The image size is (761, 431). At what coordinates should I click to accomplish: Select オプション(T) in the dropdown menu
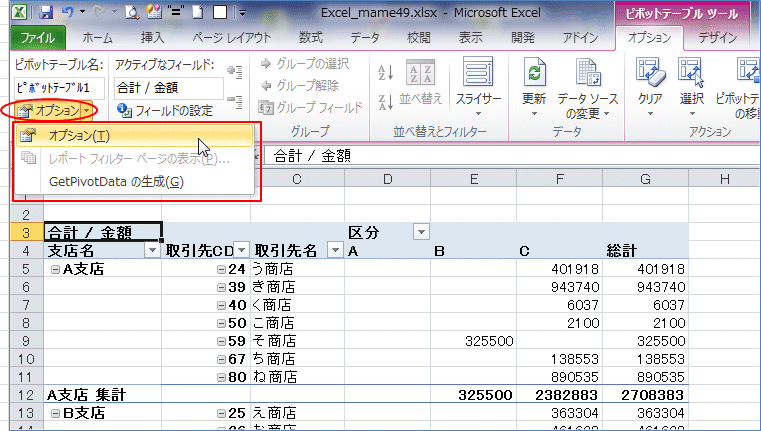(80, 136)
